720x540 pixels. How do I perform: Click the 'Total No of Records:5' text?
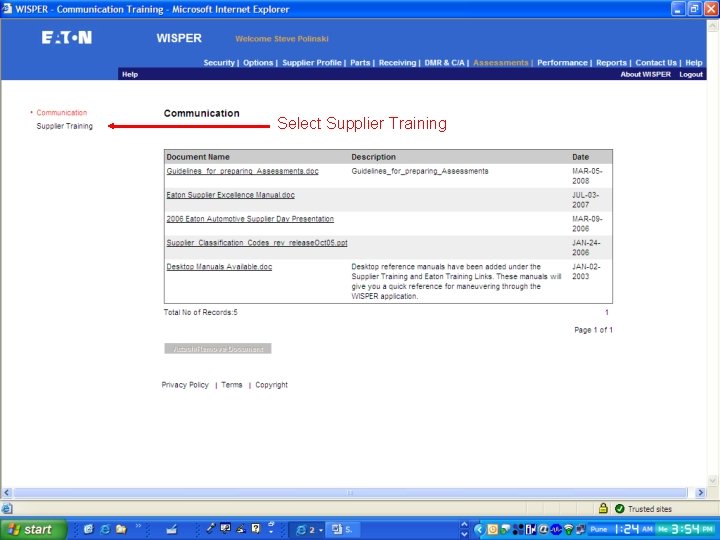[x=201, y=312]
